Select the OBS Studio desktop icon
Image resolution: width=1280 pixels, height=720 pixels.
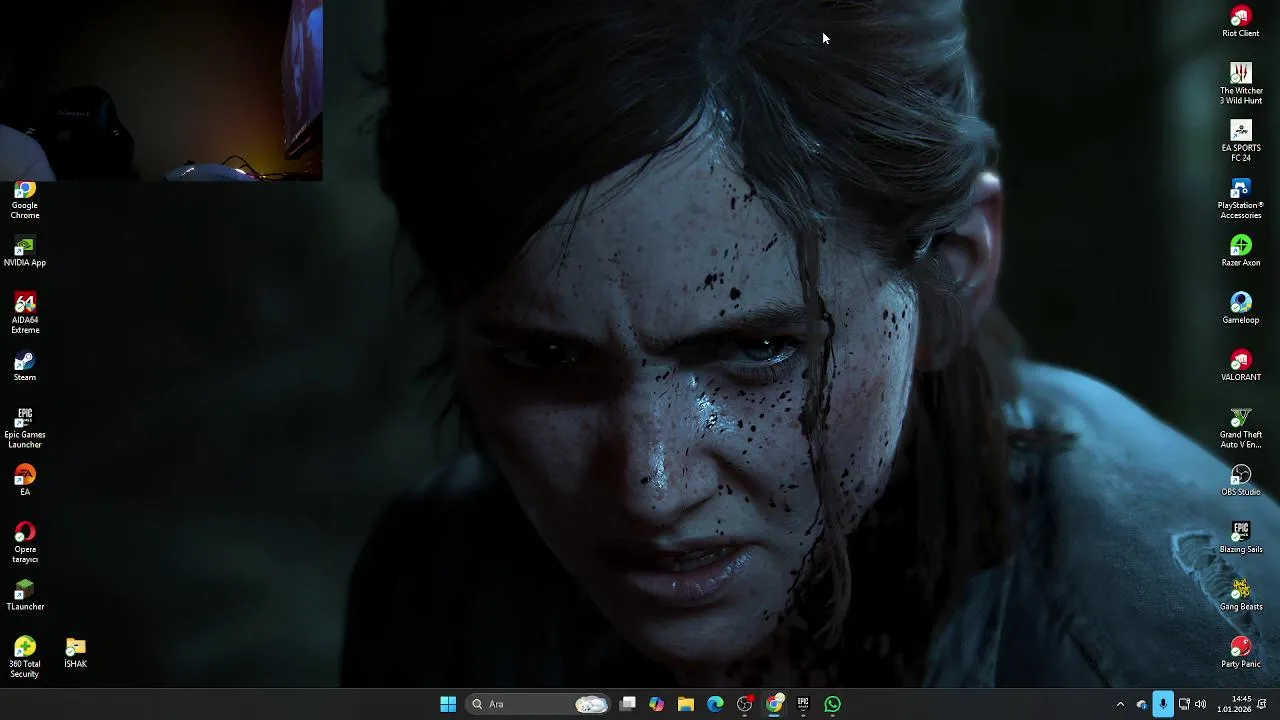pos(1240,480)
